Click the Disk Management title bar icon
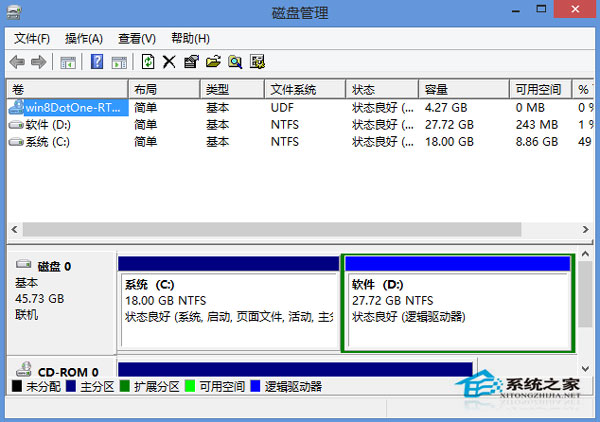This screenshot has width=600, height=422. click(14, 12)
